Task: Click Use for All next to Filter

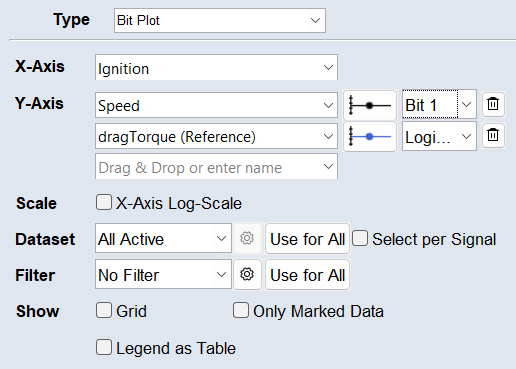Action: coord(308,275)
